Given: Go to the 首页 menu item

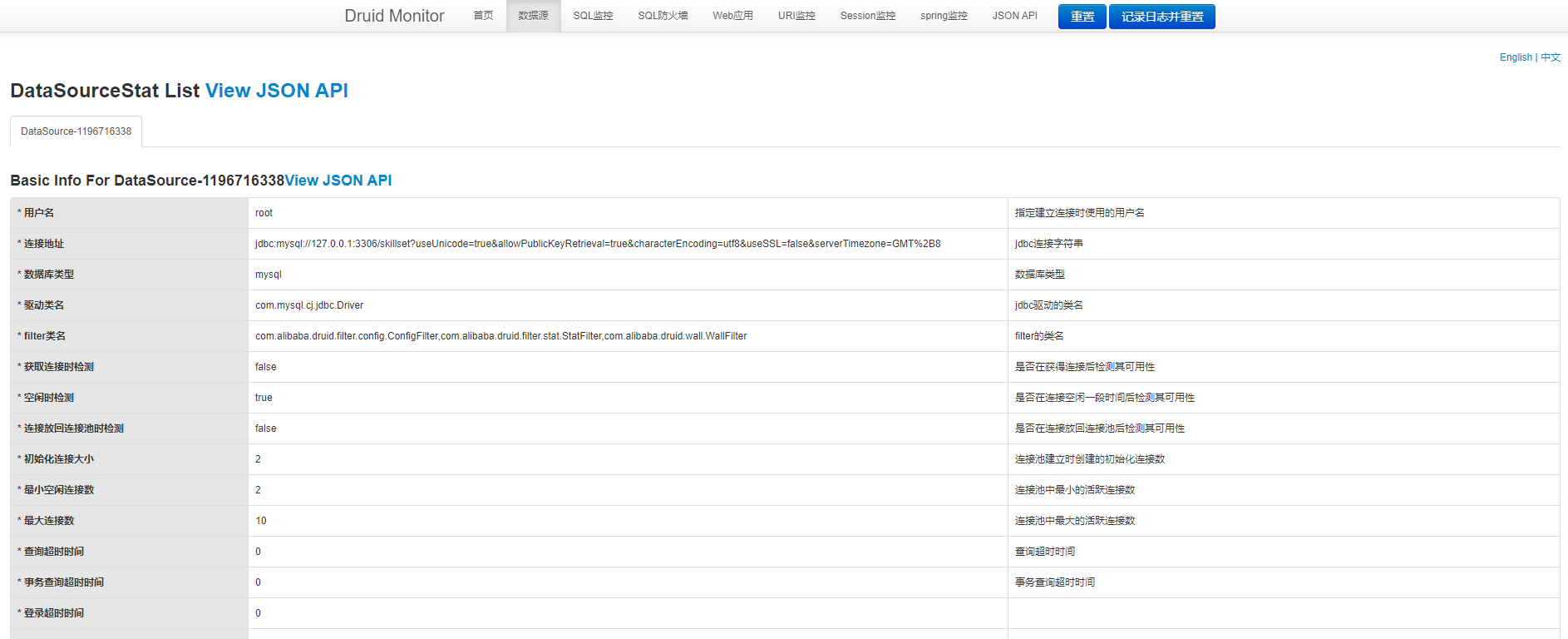Looking at the screenshot, I should (x=483, y=16).
